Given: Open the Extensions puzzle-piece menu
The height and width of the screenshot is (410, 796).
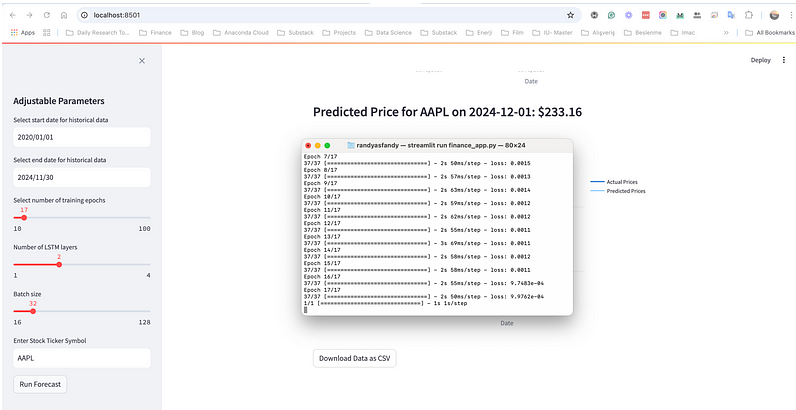Looking at the screenshot, I should click(x=749, y=15).
